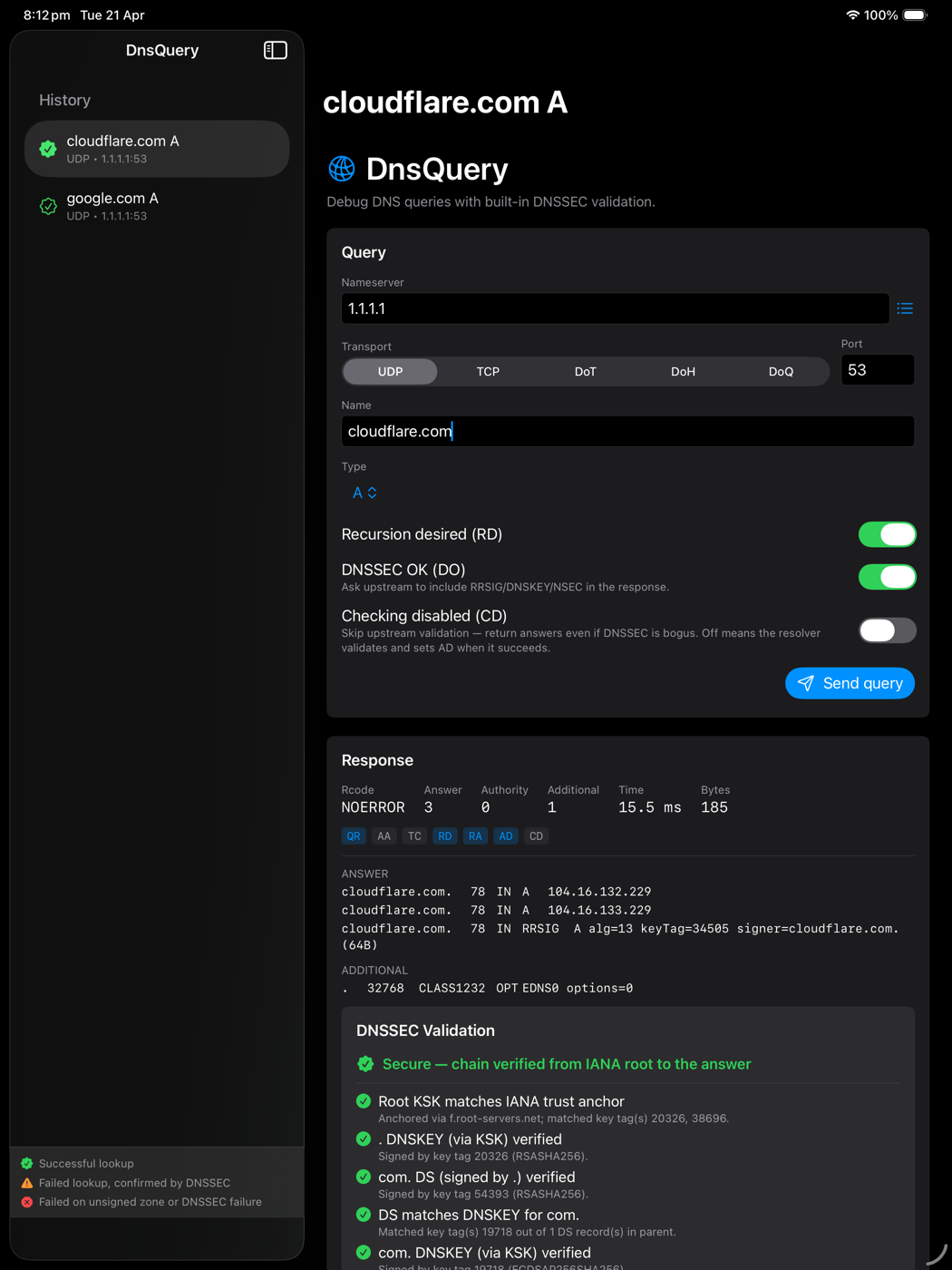Click the green seal beside google.com A history
Image resolution: width=952 pixels, height=1270 pixels.
click(x=48, y=206)
